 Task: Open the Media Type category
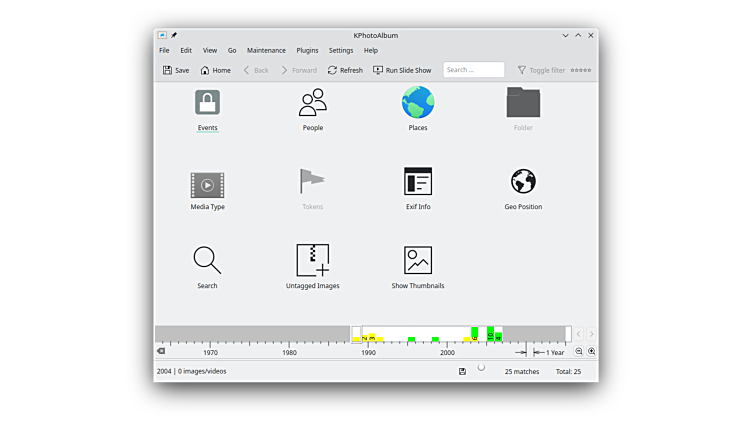[x=207, y=185]
